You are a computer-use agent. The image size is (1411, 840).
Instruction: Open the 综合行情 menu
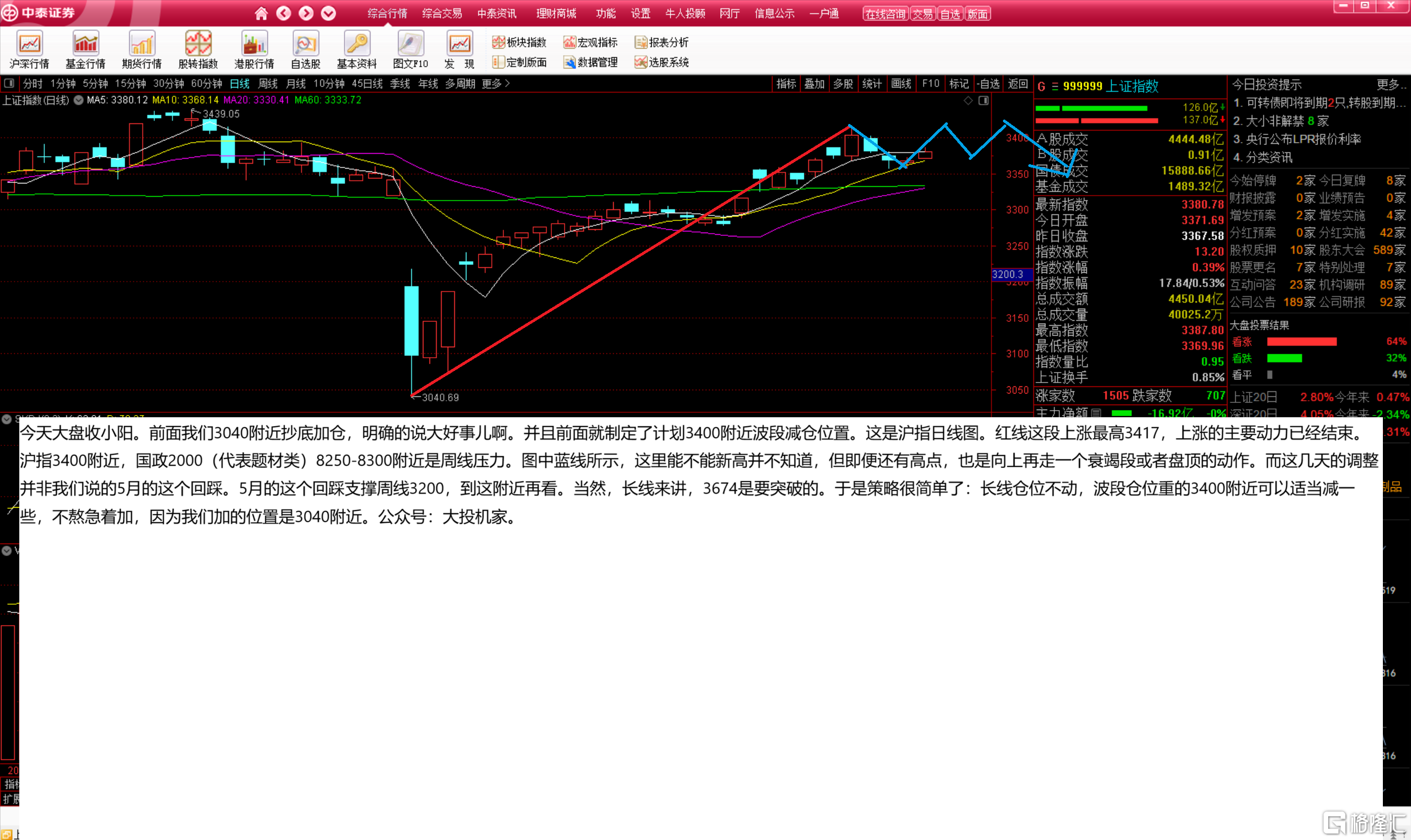[387, 14]
